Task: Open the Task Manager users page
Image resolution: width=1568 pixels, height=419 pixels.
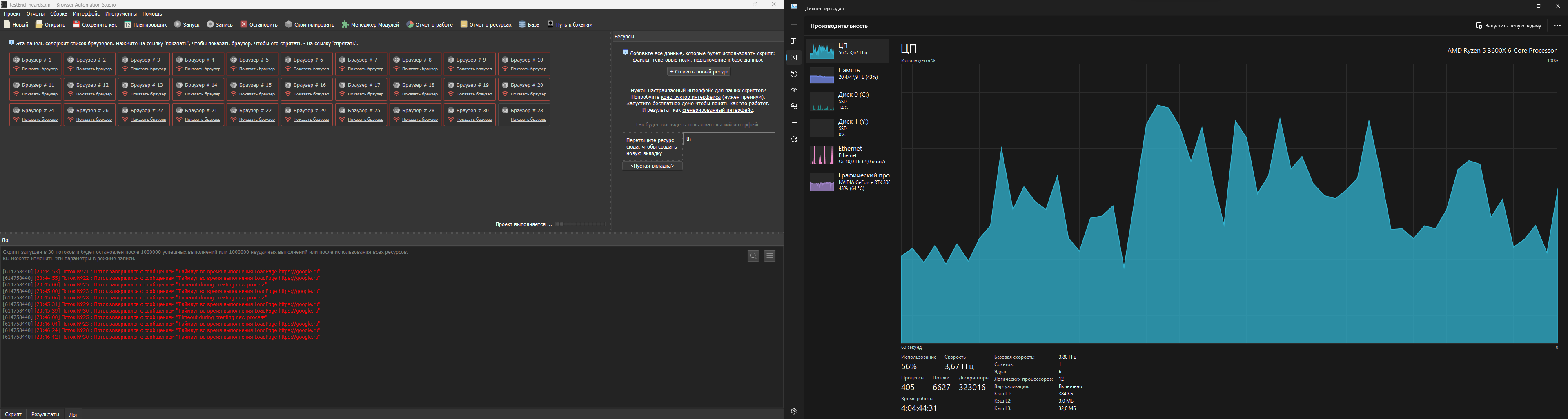Action: [794, 106]
